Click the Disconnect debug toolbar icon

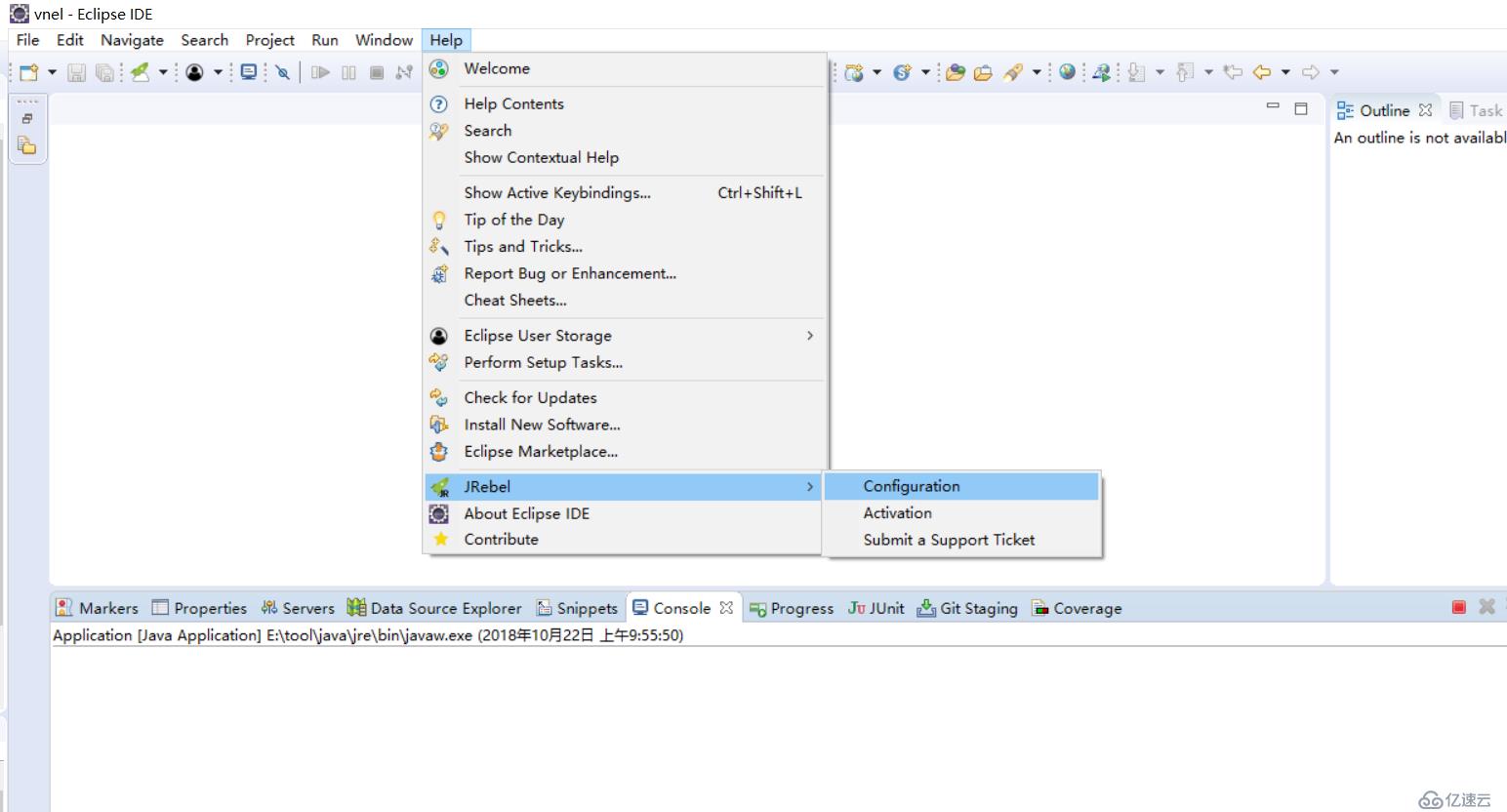(404, 72)
